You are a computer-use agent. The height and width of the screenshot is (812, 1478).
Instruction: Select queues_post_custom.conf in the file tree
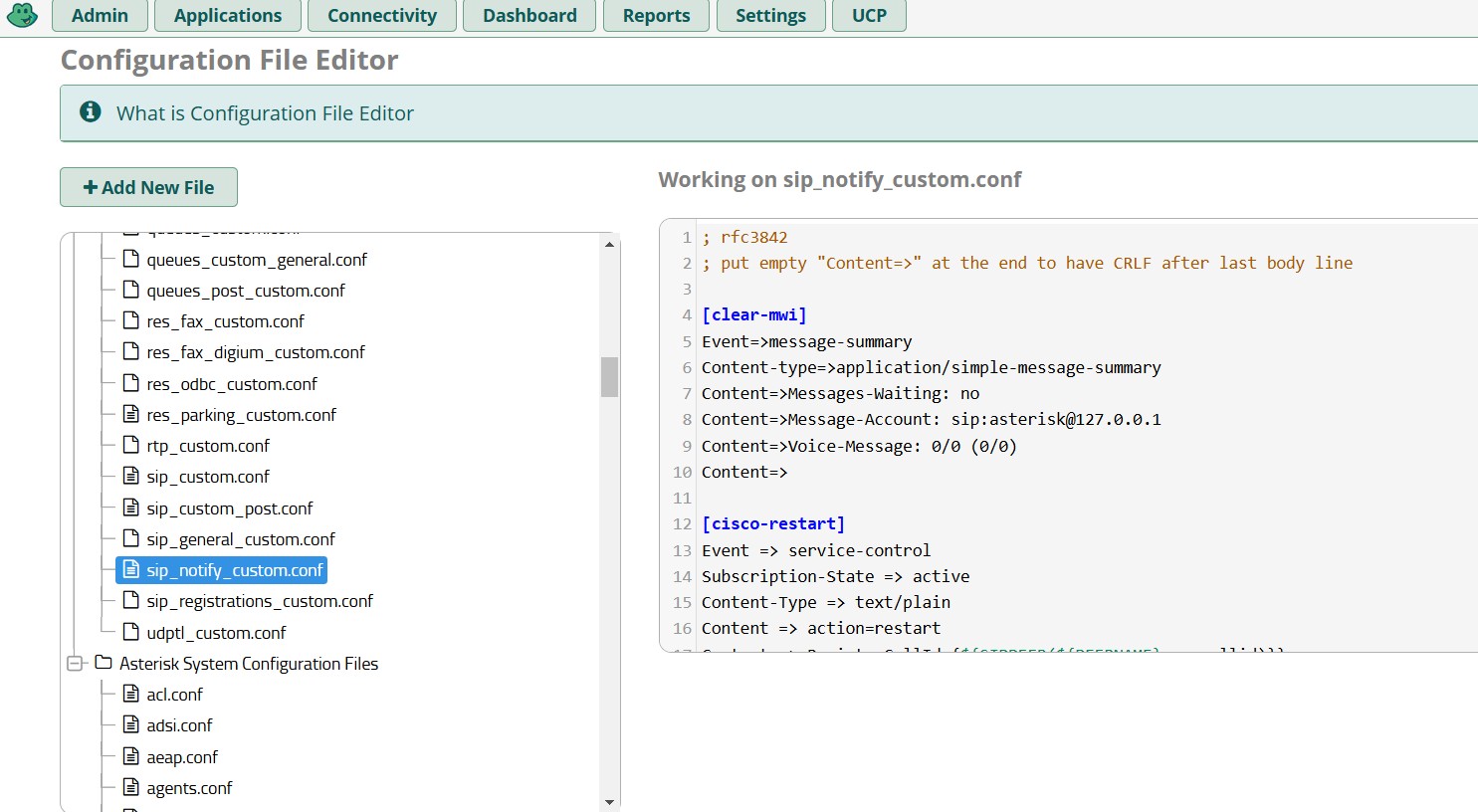coord(245,291)
